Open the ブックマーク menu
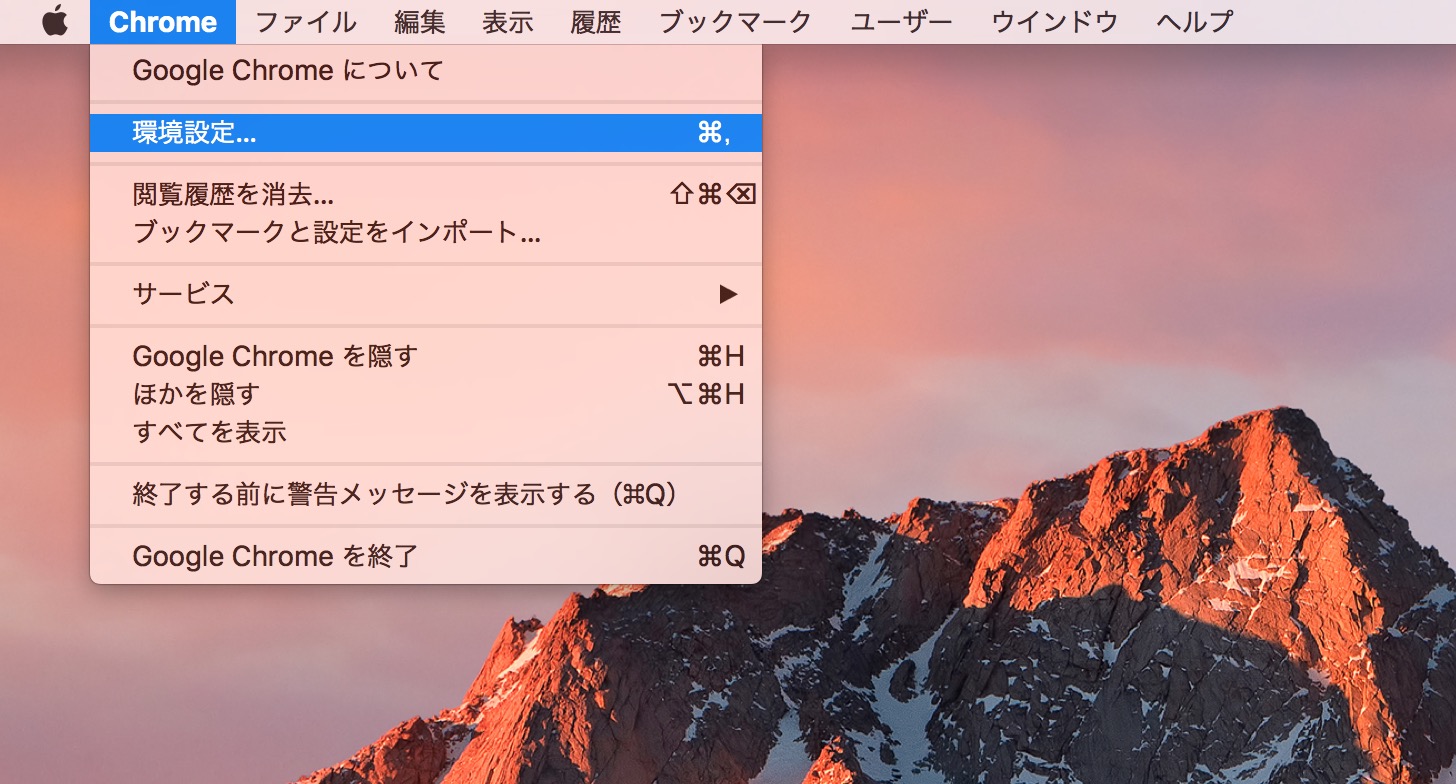The height and width of the screenshot is (784, 1456). [x=735, y=21]
